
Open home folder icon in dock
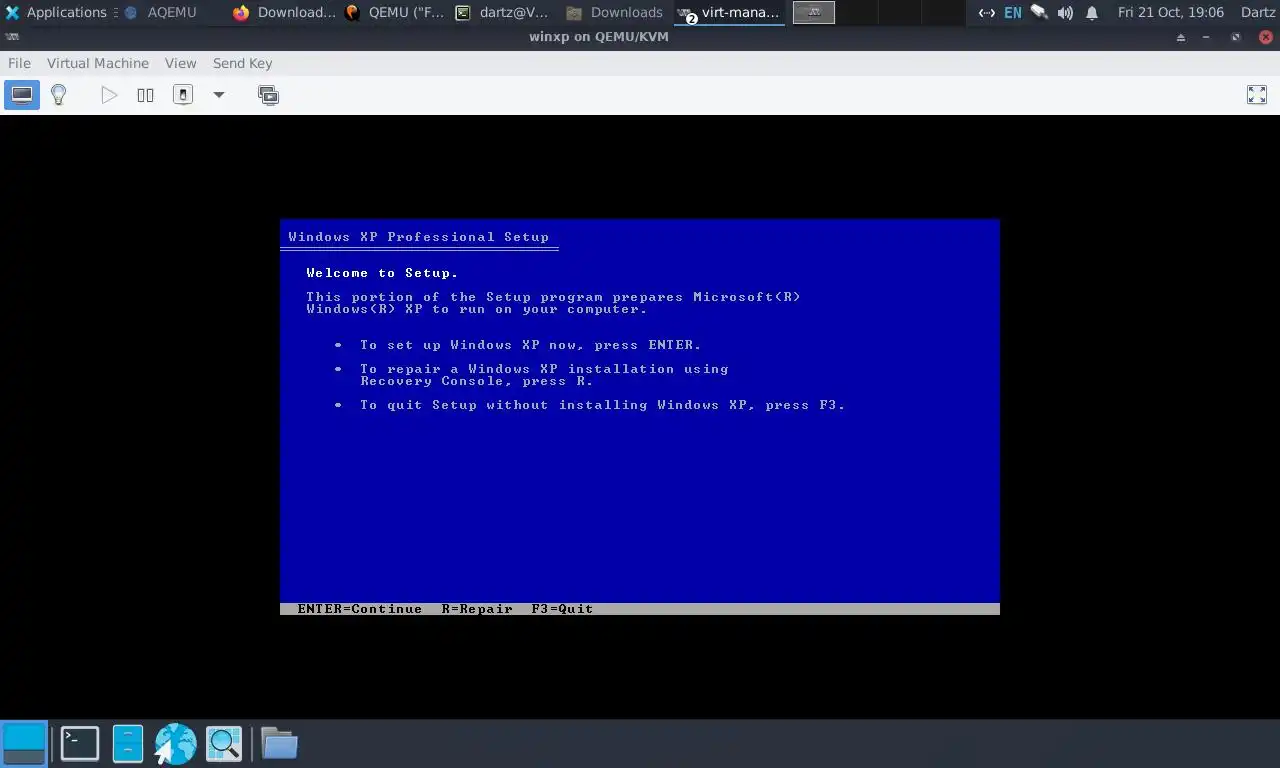pyautogui.click(x=279, y=744)
